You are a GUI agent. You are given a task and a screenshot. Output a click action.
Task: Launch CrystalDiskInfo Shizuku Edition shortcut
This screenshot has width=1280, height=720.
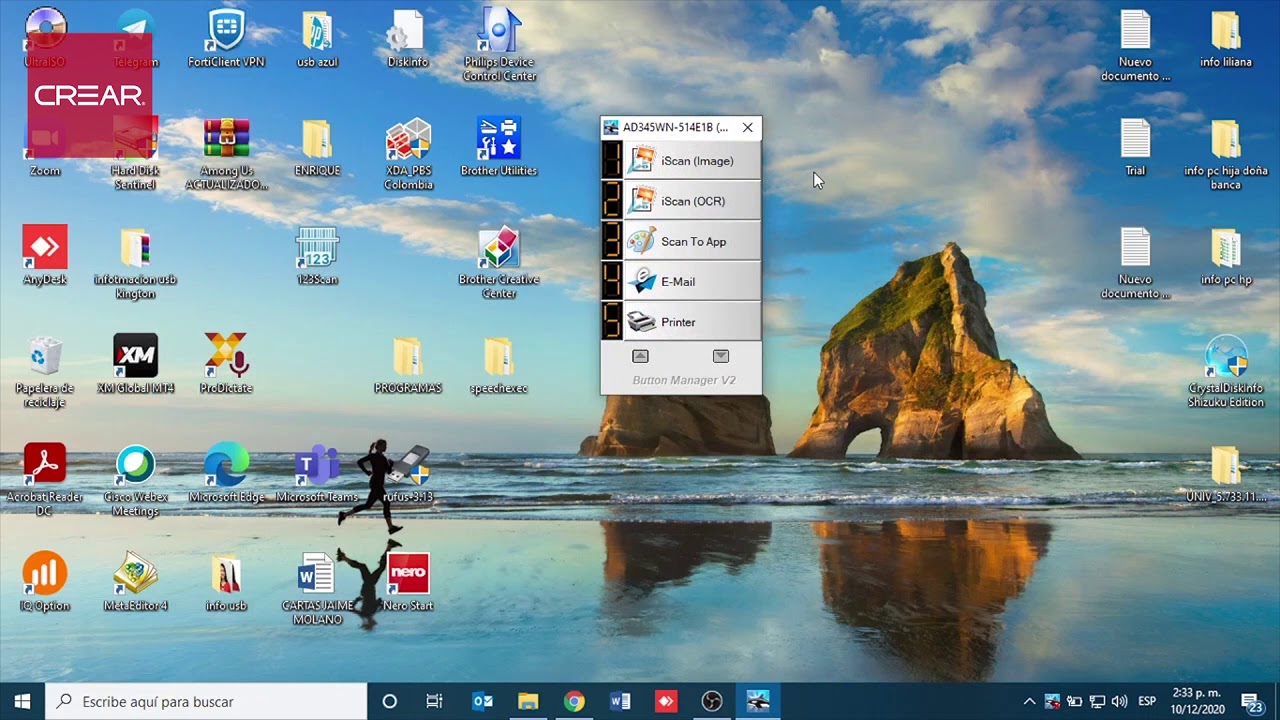point(1226,372)
